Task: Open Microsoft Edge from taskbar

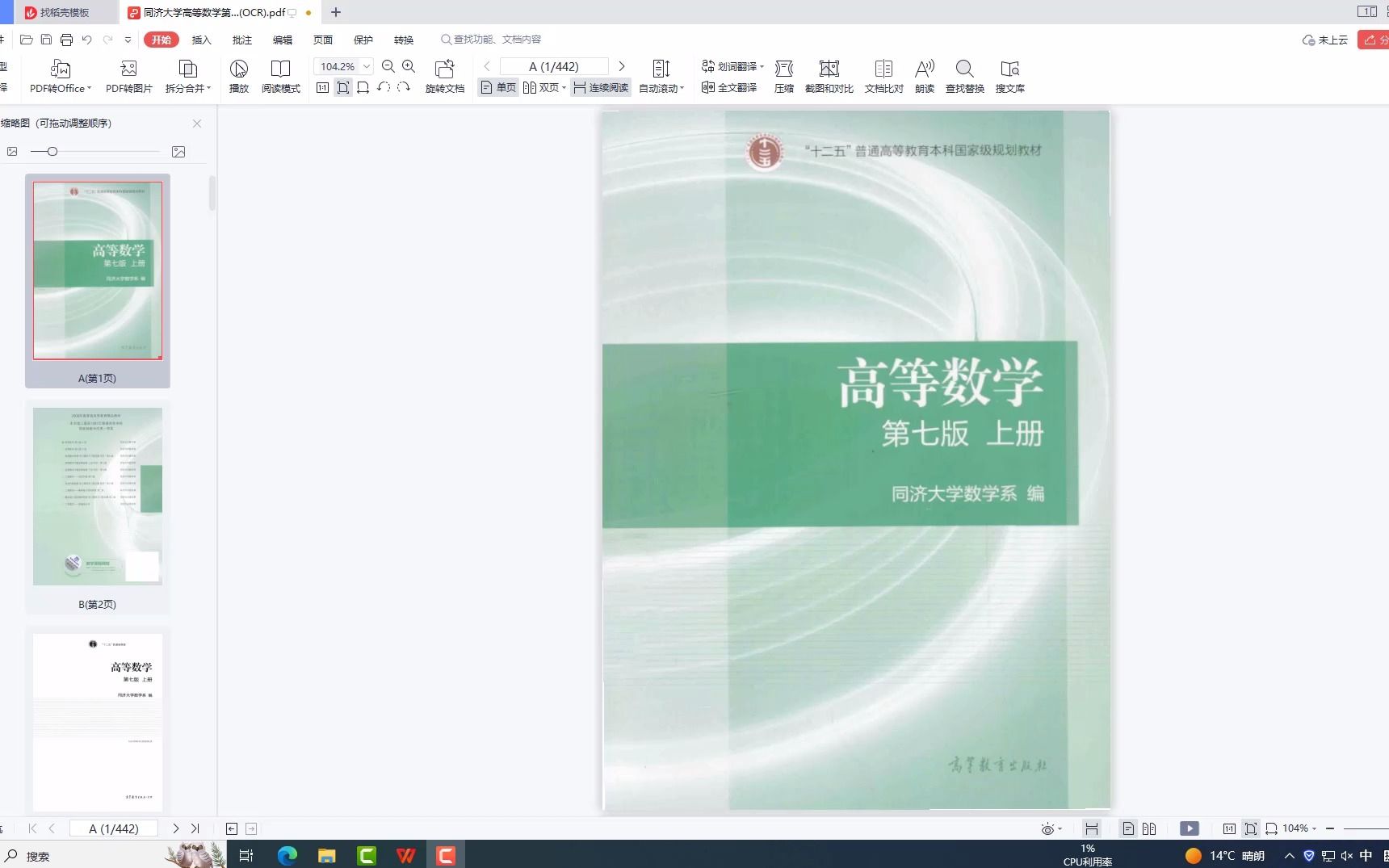Action: click(287, 855)
